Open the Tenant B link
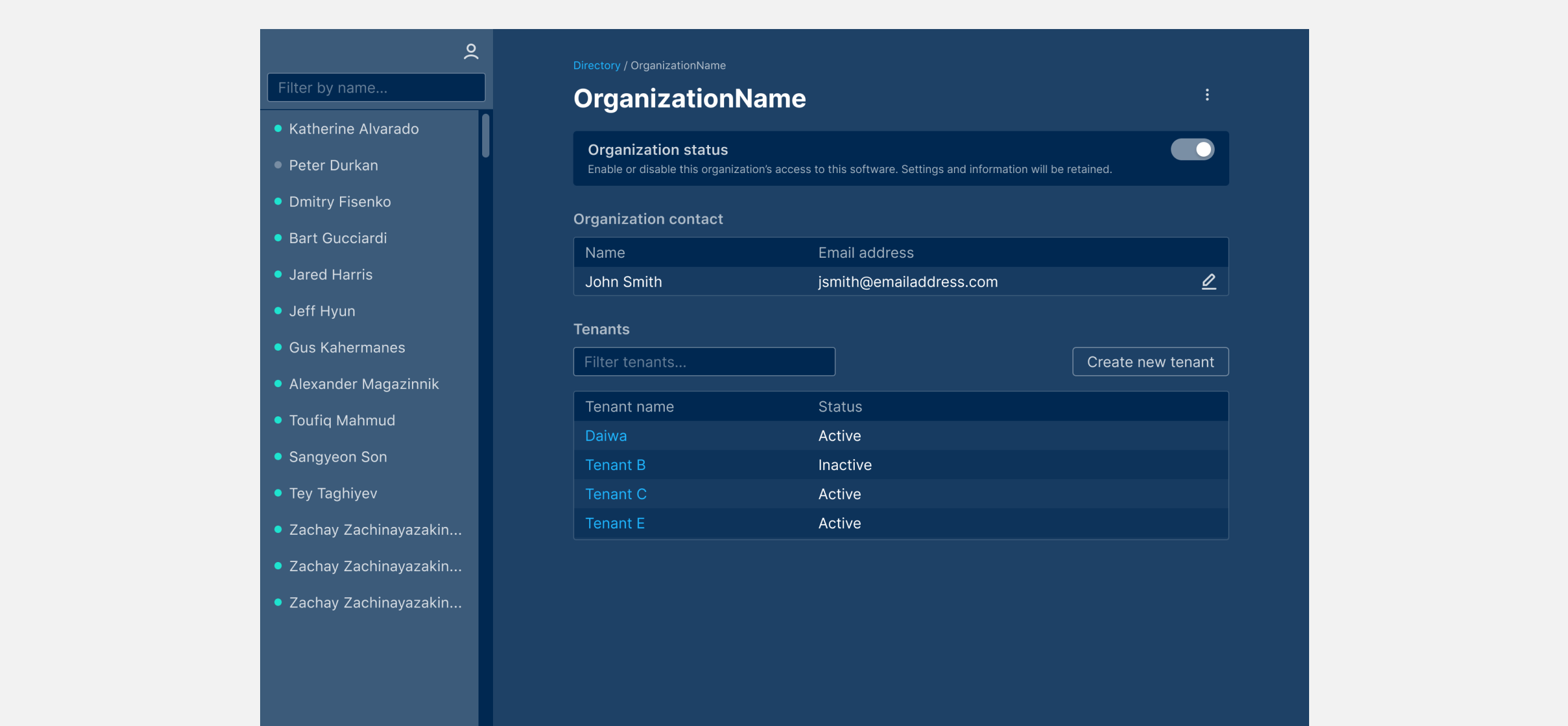Image resolution: width=1568 pixels, height=726 pixels. click(615, 465)
